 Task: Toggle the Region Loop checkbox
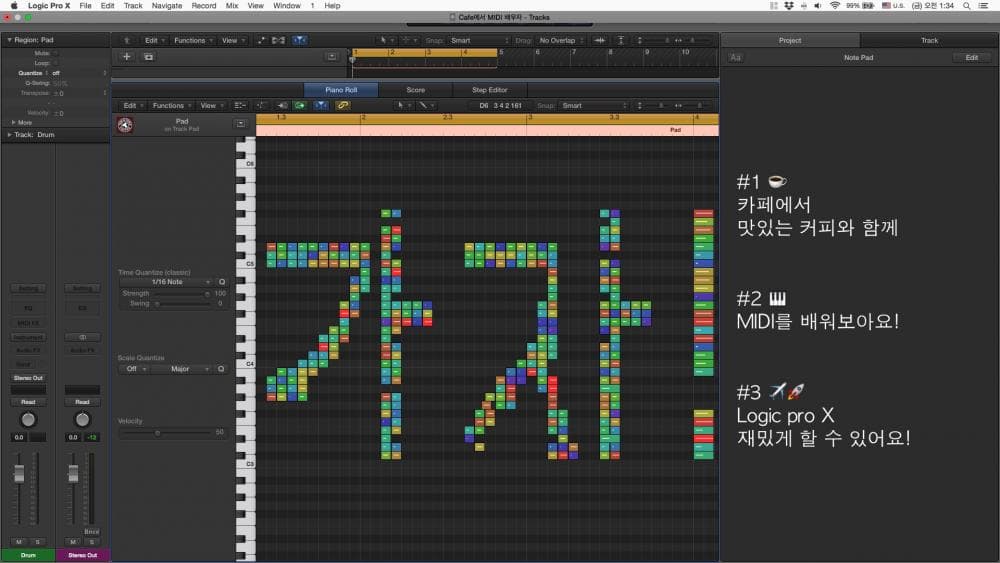56,63
